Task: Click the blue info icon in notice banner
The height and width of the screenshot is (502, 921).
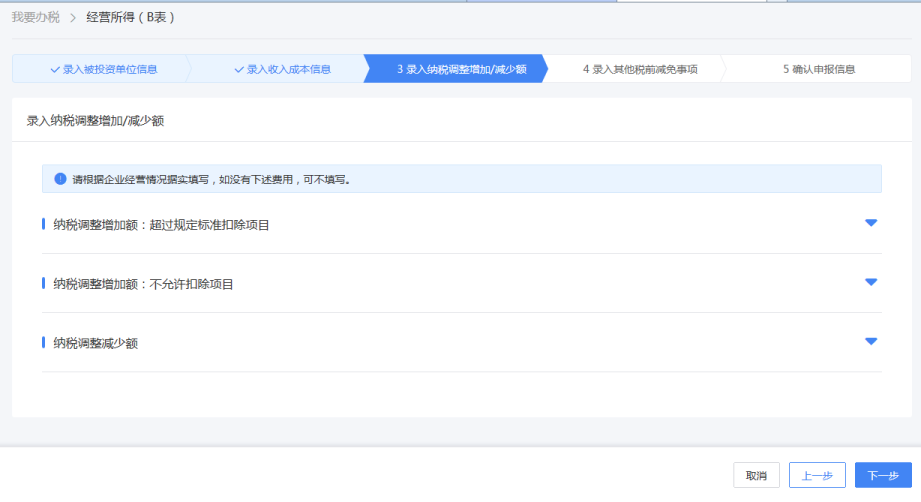Action: point(60,180)
